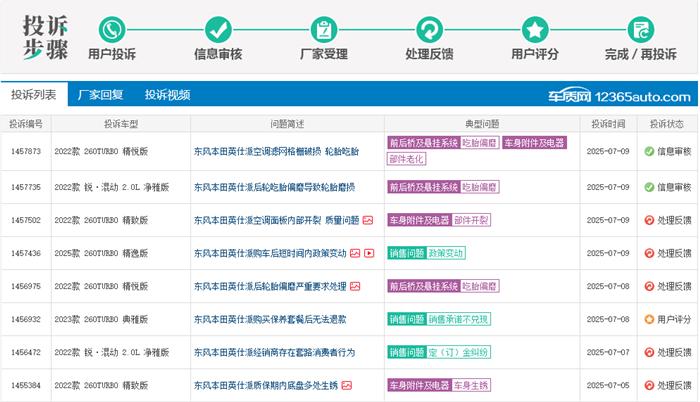Click red status icon for complaint 1455384

click(x=649, y=385)
